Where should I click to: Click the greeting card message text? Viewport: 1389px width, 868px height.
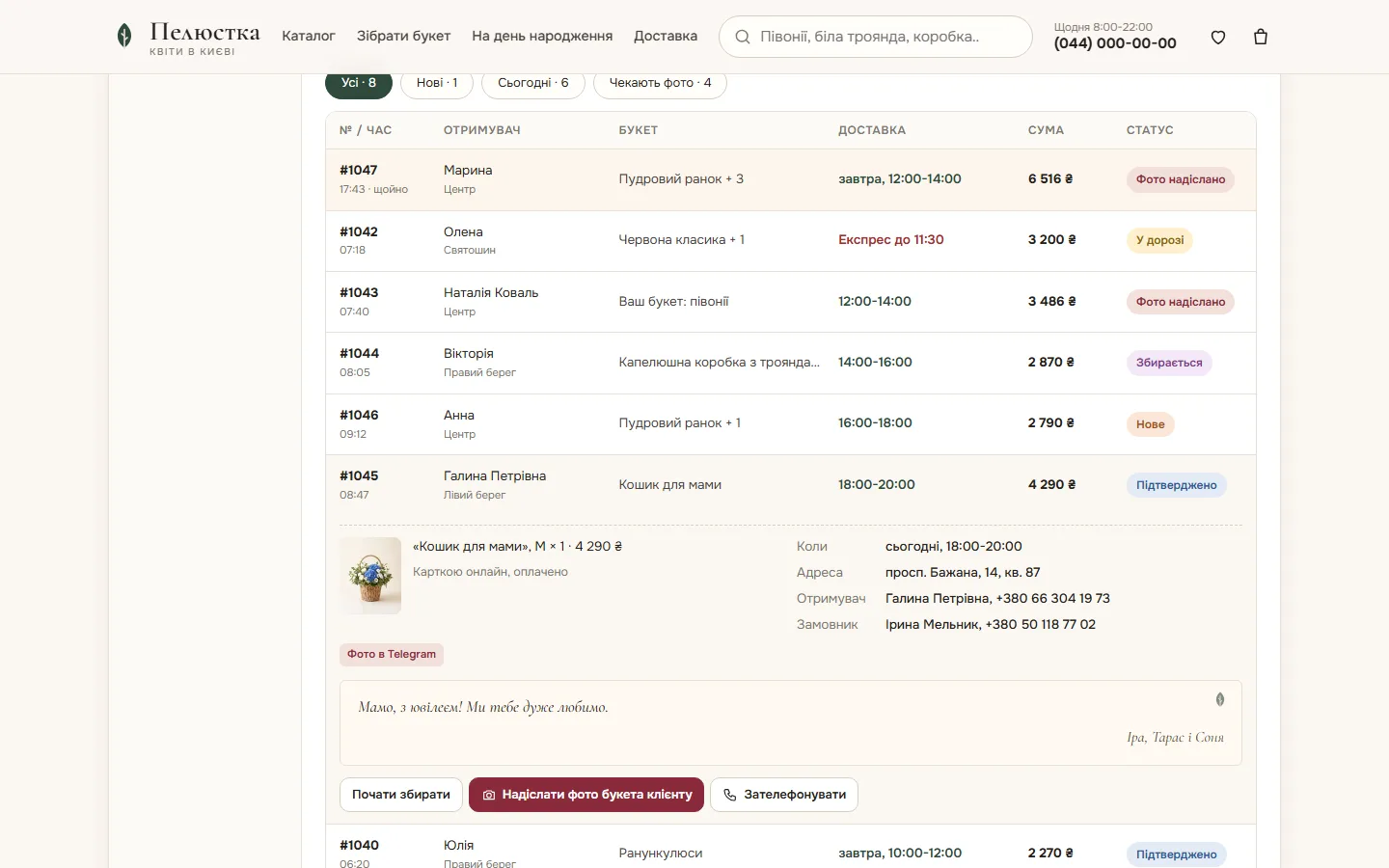pyautogui.click(x=483, y=707)
